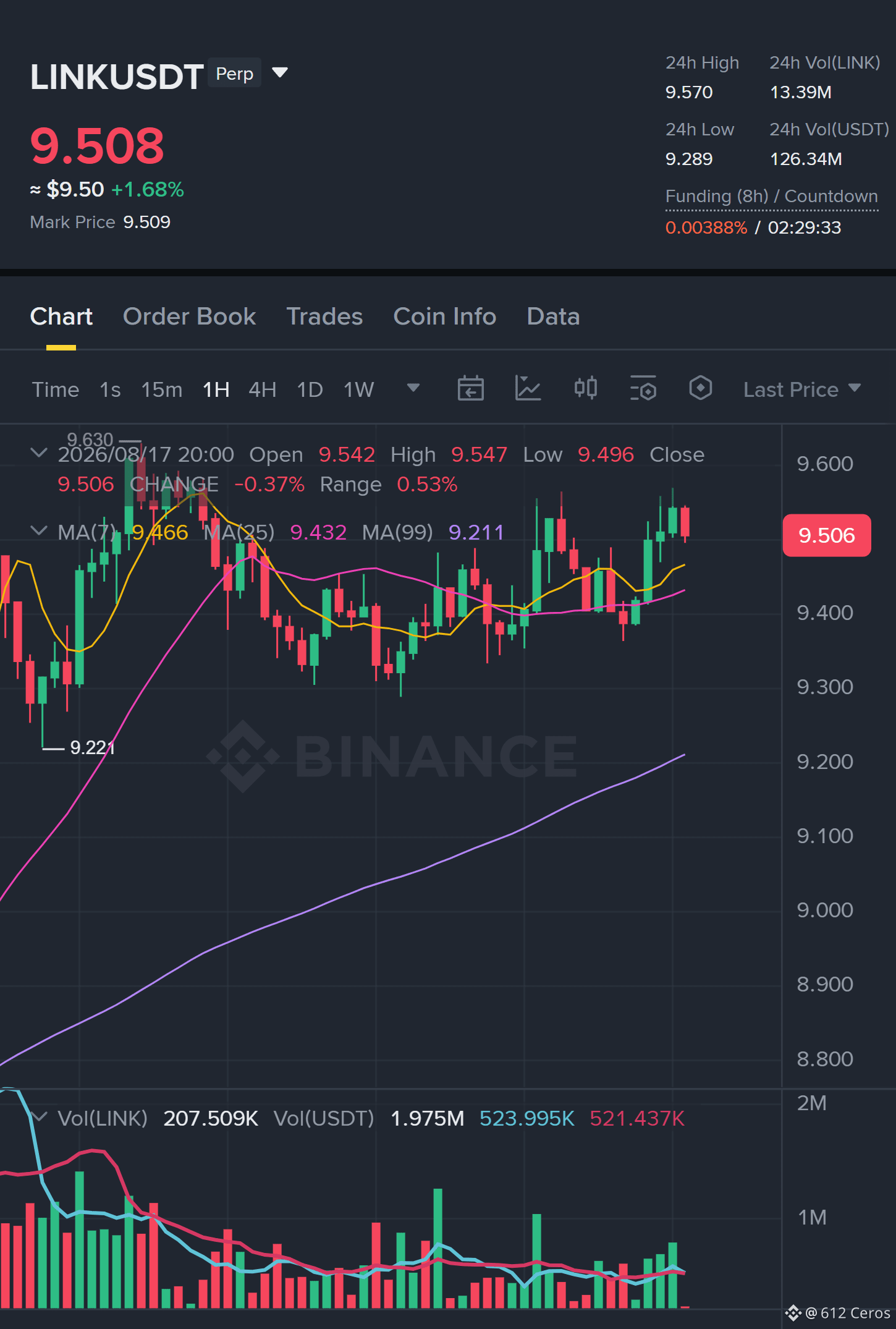Viewport: 896px width, 1329px height.
Task: Tap the 24h Vol(LINK) 13.39M value
Action: (x=801, y=92)
